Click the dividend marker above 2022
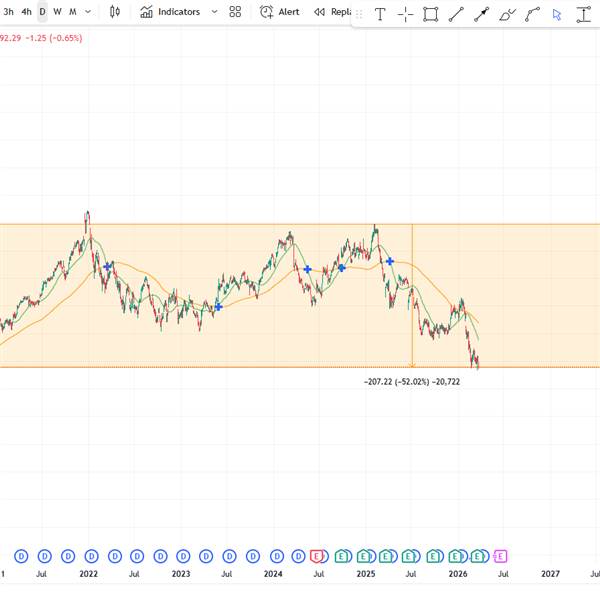This screenshot has width=600, height=600. pos(91,556)
